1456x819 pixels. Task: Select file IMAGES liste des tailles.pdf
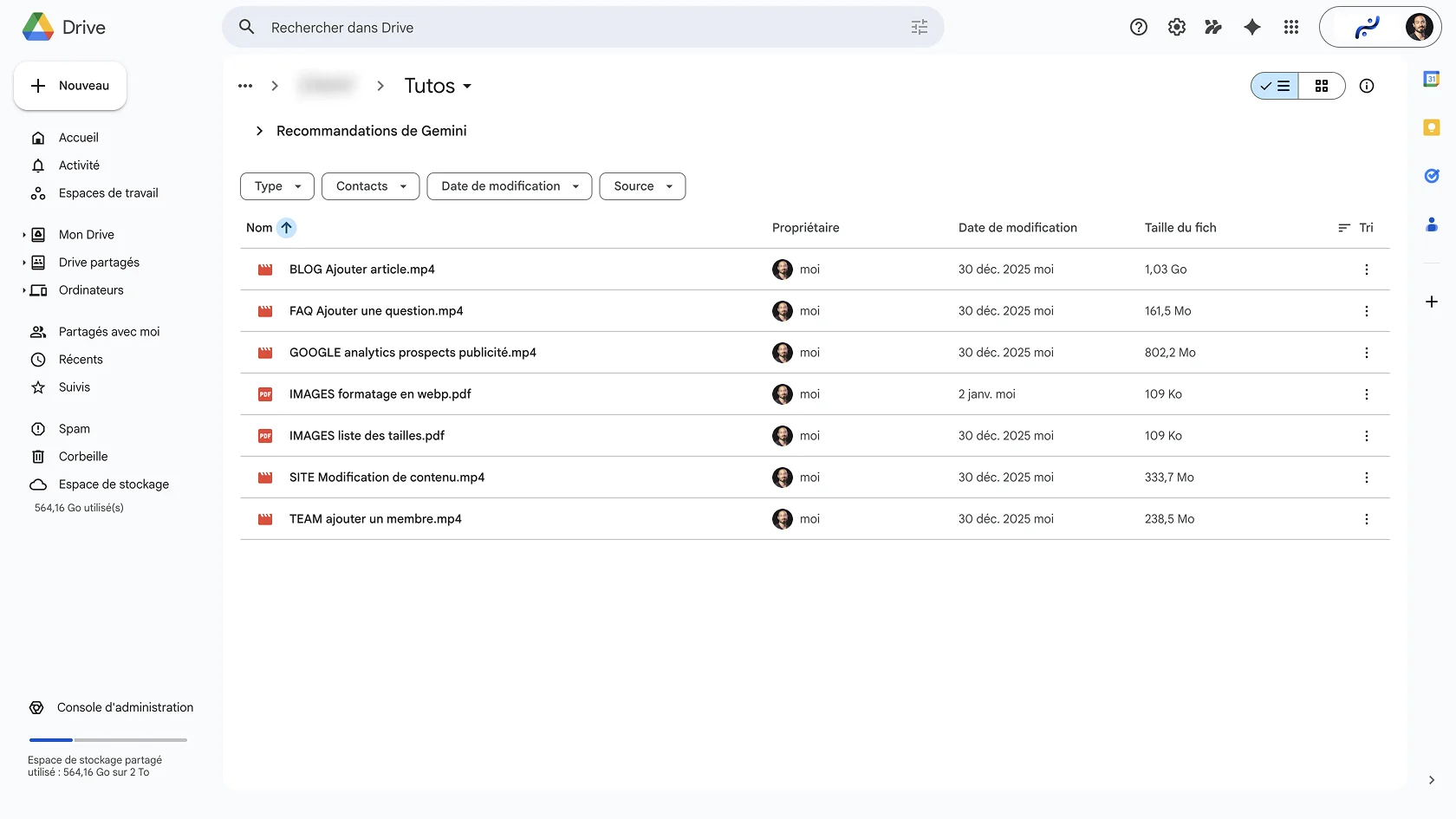point(815,436)
